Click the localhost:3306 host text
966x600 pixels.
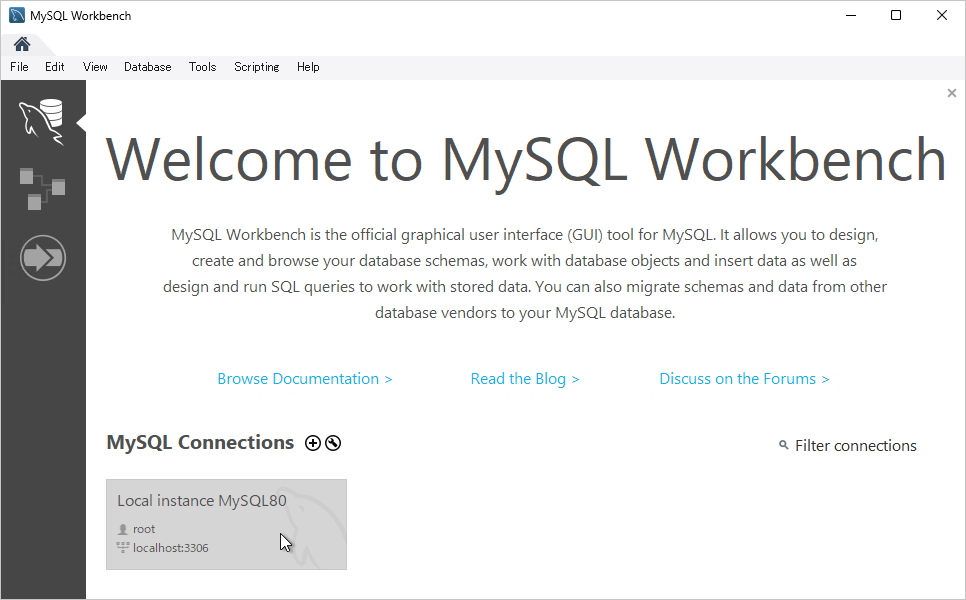point(171,548)
